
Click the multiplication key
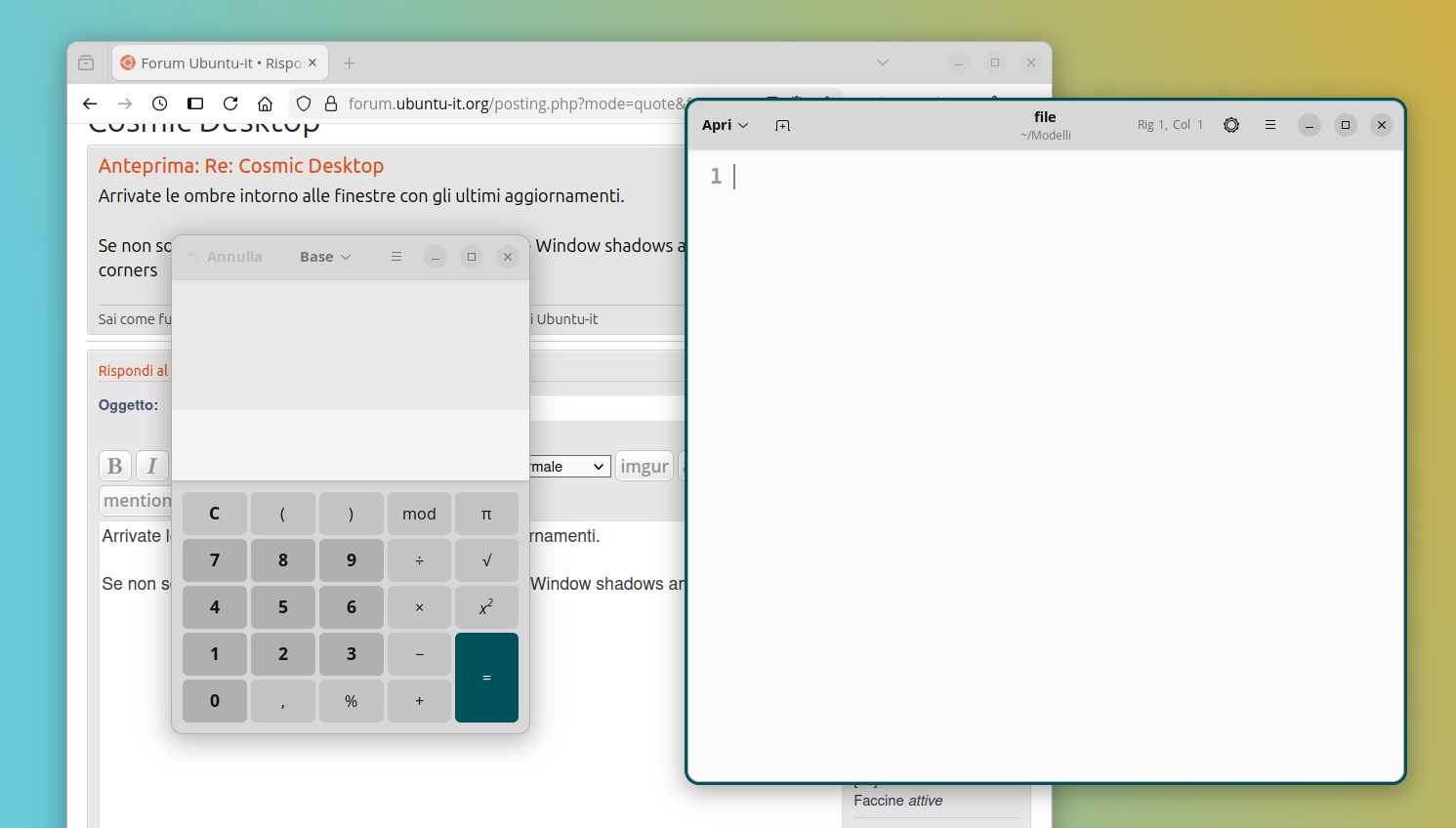(x=419, y=607)
